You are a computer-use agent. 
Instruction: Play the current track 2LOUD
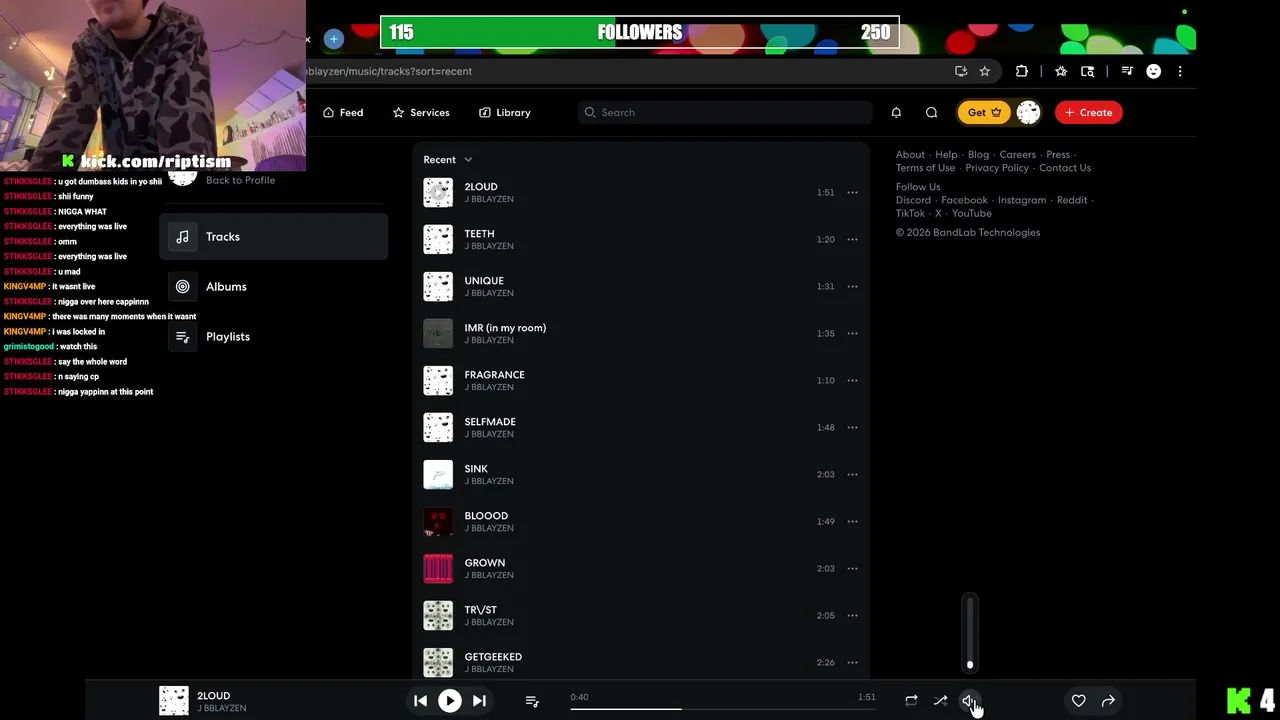(450, 701)
